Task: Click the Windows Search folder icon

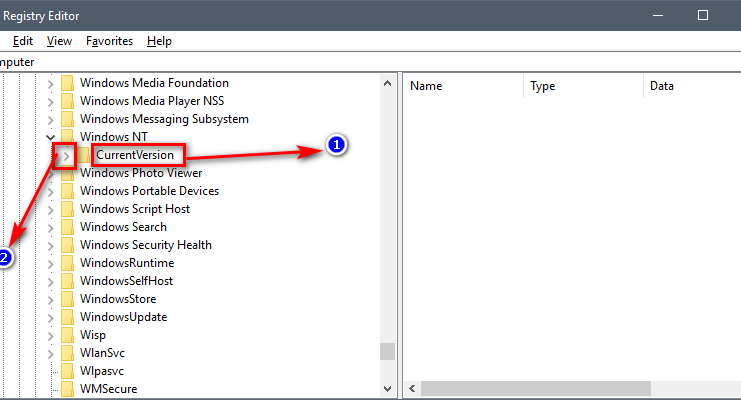Action: click(x=68, y=227)
